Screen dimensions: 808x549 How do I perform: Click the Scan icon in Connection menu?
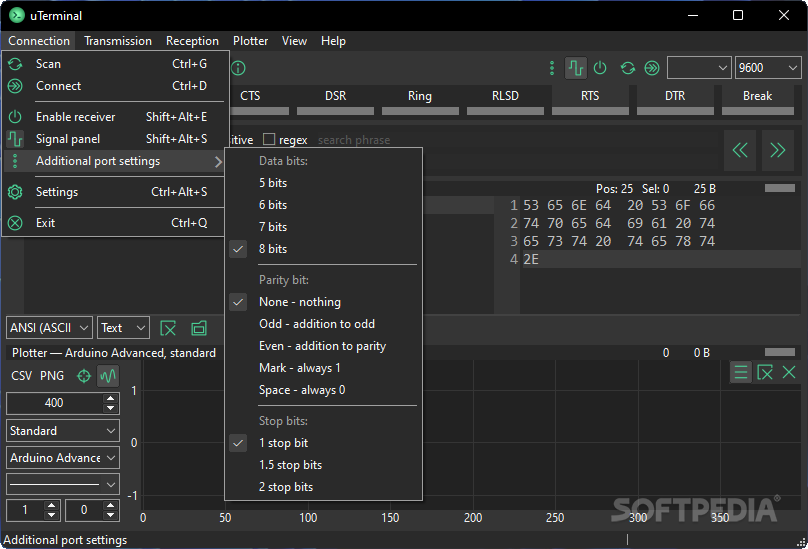click(15, 64)
